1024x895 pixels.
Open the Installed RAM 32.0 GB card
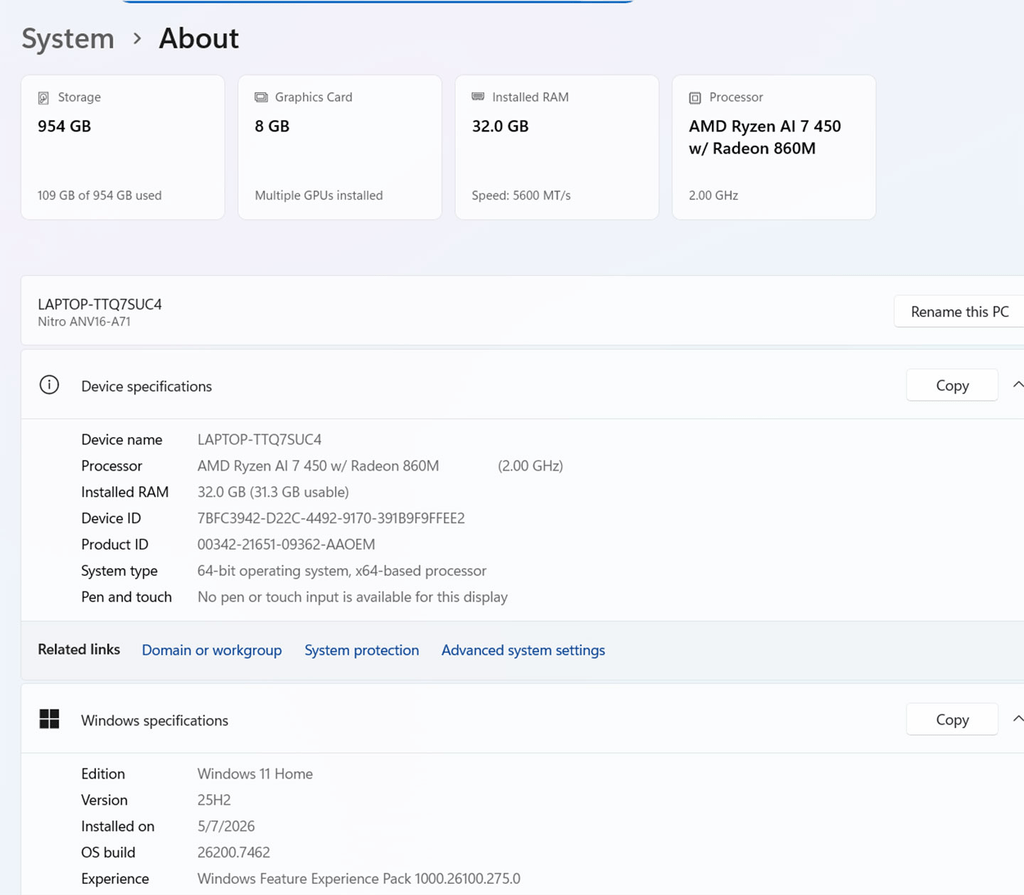click(557, 147)
